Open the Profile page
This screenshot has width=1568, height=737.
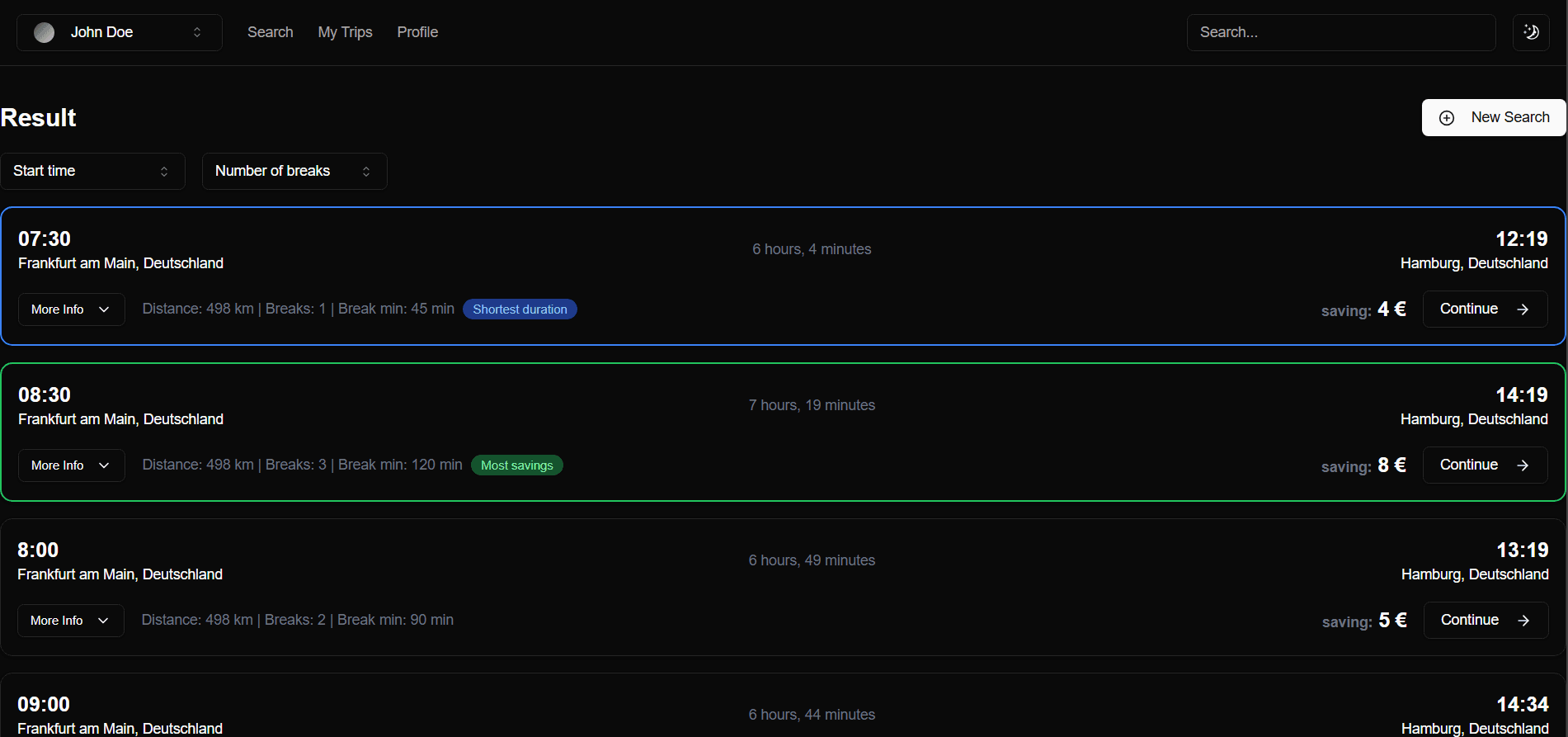[x=417, y=32]
